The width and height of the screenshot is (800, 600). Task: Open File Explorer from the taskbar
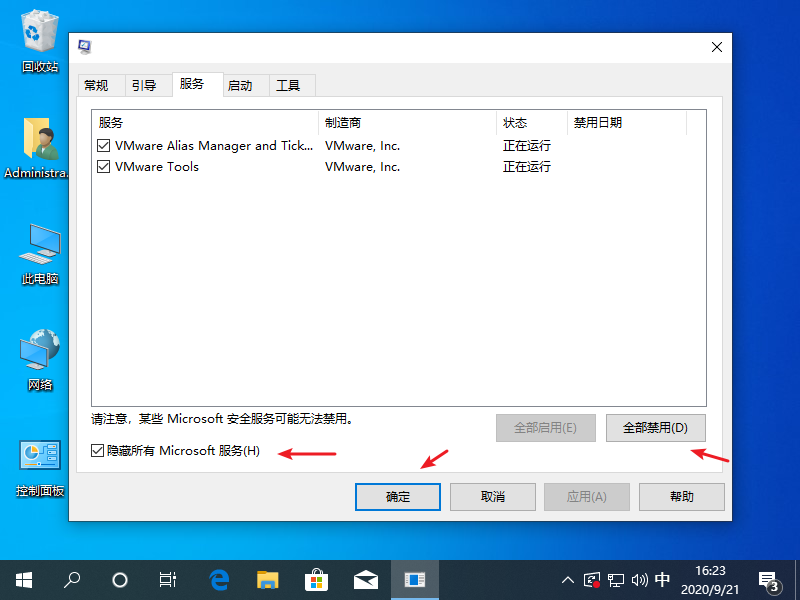click(x=268, y=578)
